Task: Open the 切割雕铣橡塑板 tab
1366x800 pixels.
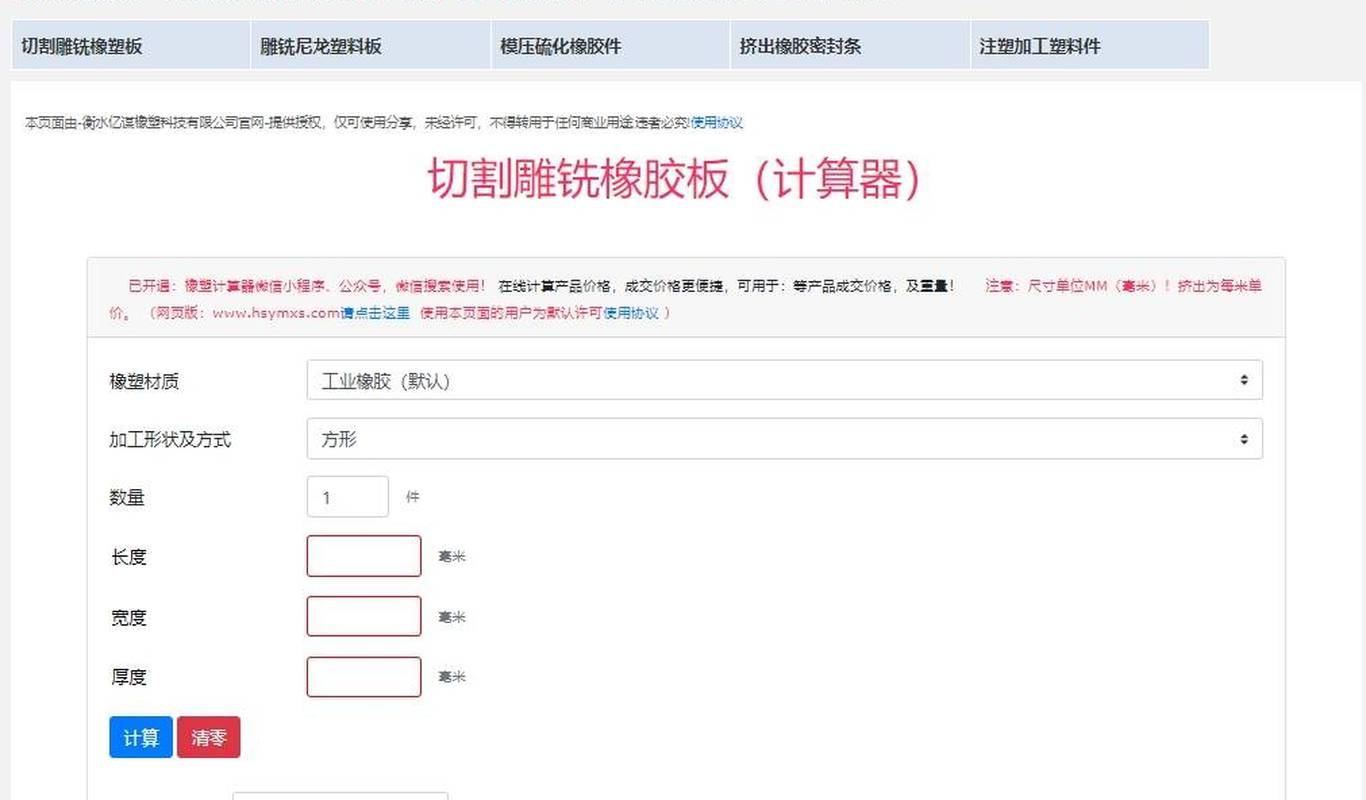Action: 131,46
